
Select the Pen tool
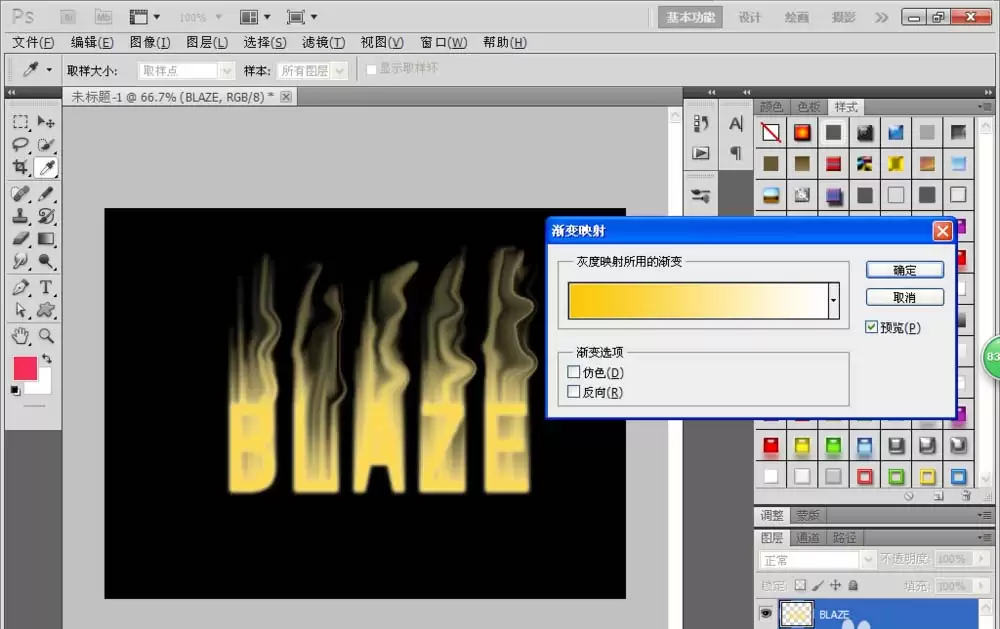(20, 287)
